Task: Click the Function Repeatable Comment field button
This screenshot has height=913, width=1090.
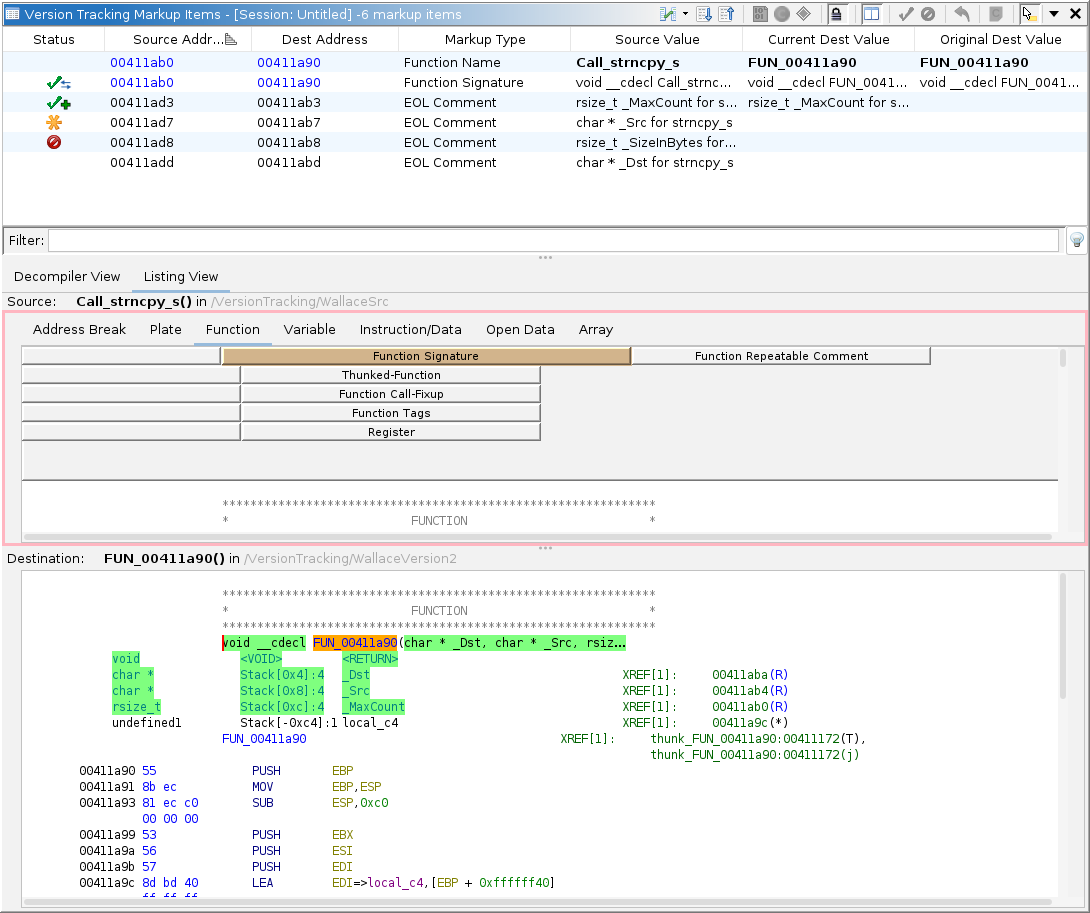Action: 781,356
